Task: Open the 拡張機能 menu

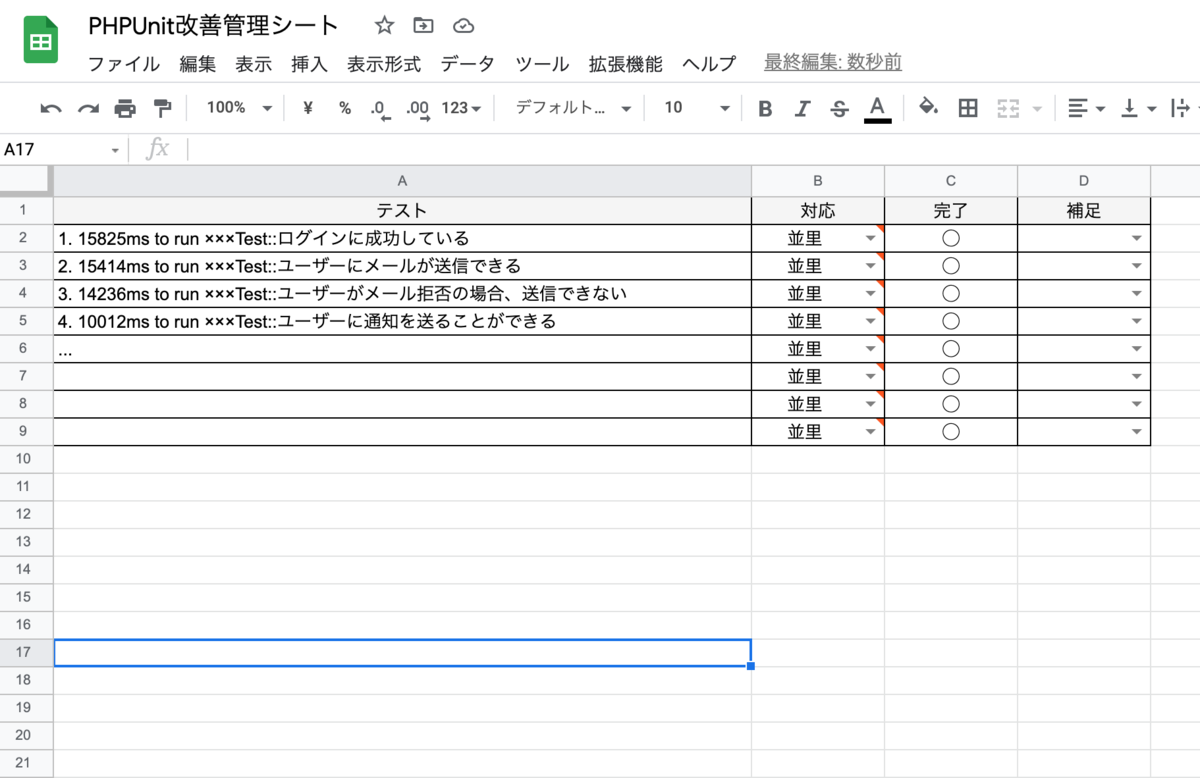Action: pyautogui.click(x=625, y=63)
